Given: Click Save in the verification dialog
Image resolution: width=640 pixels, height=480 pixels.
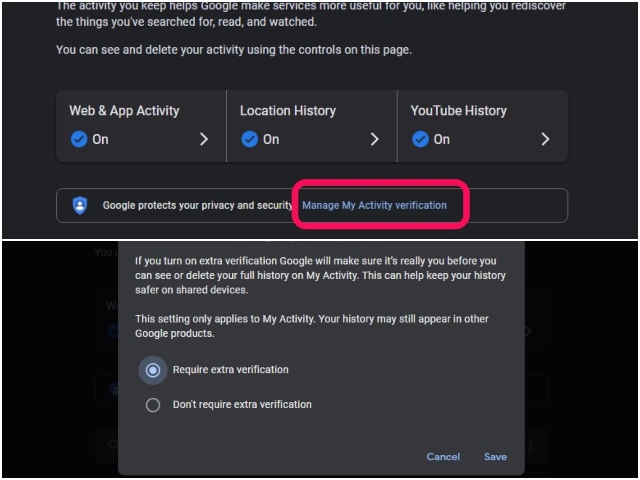Looking at the screenshot, I should 496,457.
